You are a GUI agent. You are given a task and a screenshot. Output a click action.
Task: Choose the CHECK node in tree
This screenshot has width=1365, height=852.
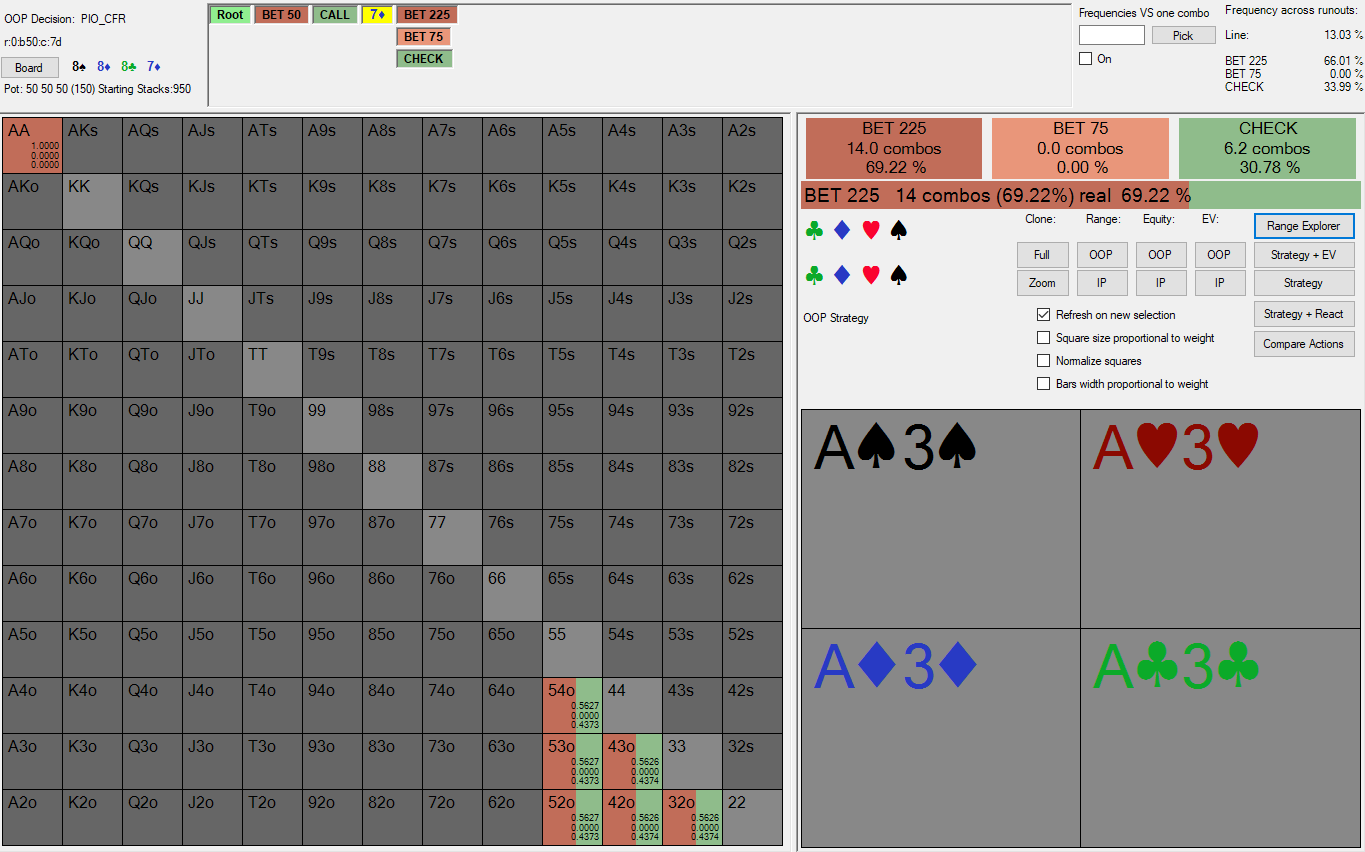424,59
